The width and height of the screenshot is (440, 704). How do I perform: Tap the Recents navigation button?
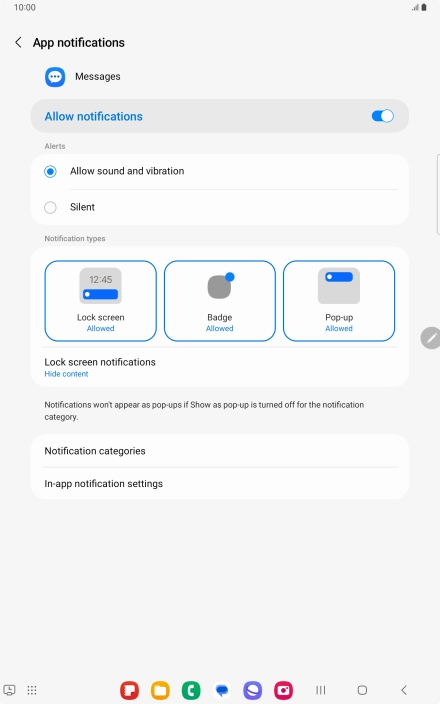[x=321, y=690]
